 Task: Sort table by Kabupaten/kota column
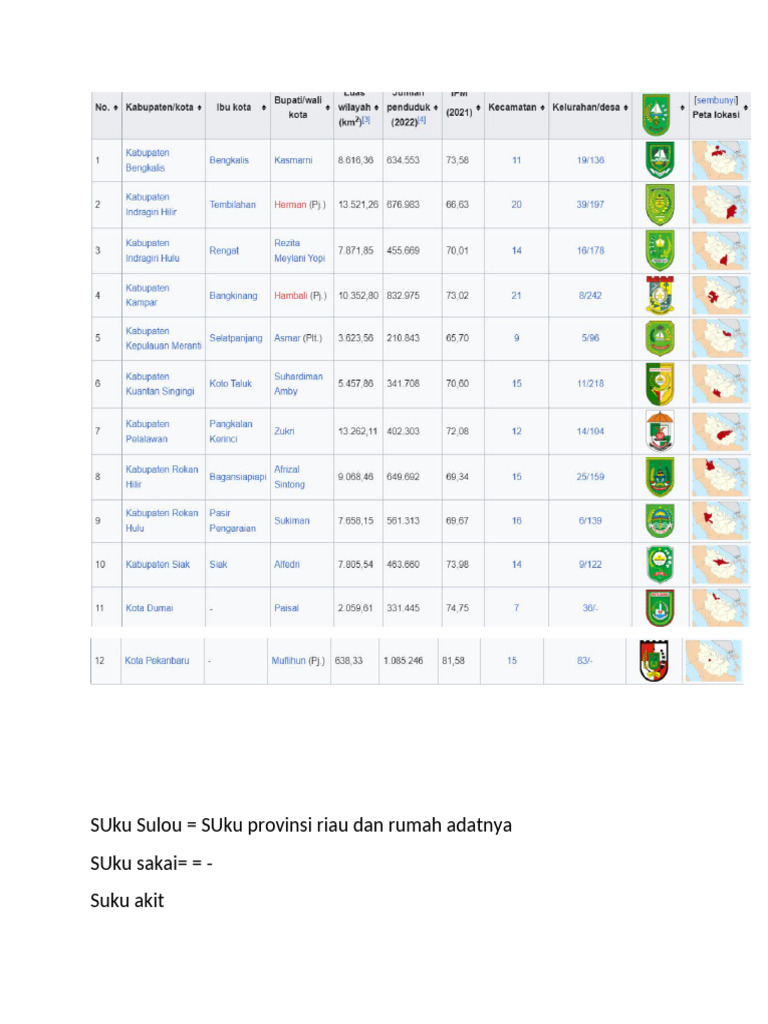pyautogui.click(x=200, y=108)
